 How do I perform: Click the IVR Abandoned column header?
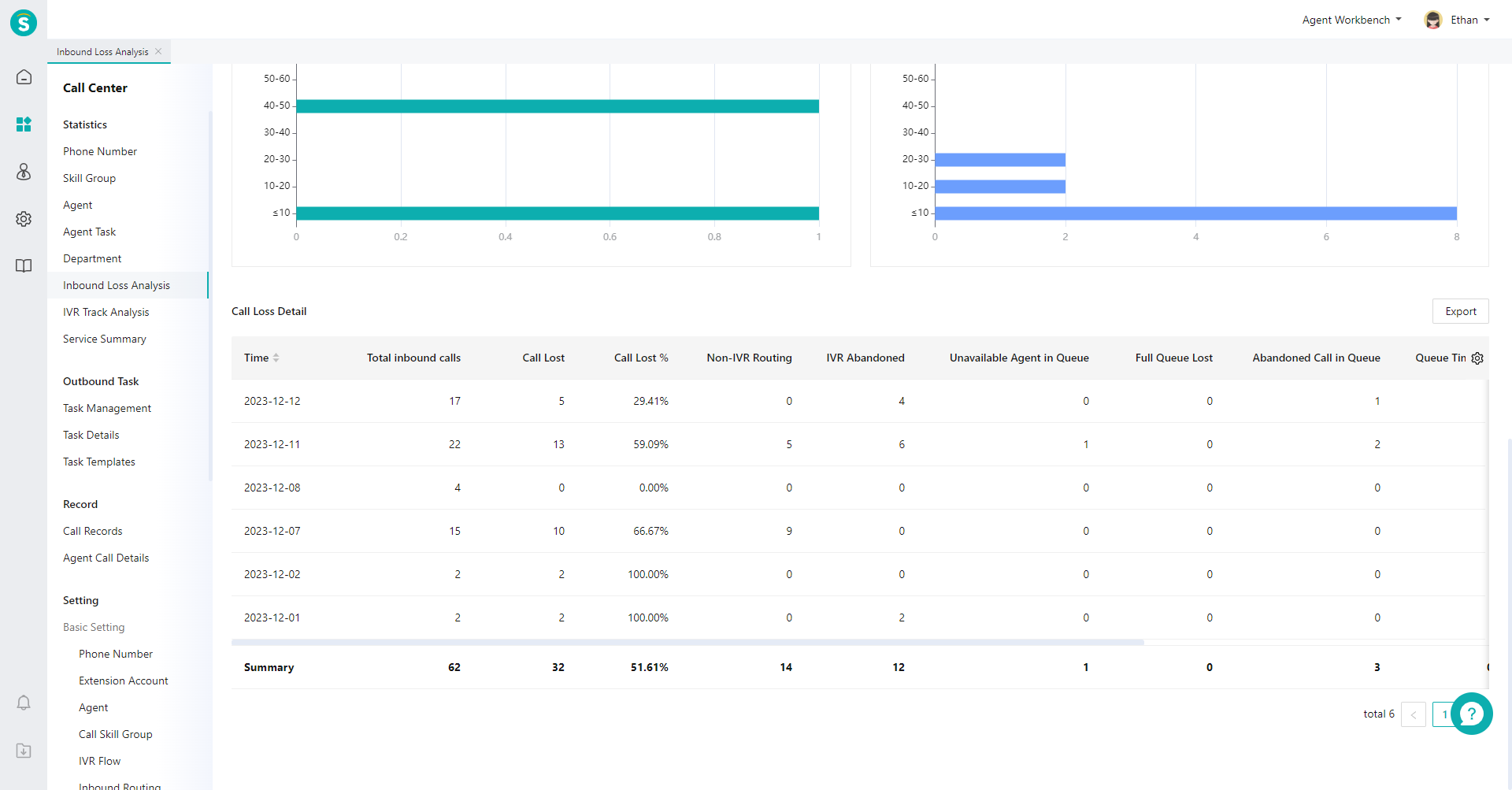click(865, 358)
